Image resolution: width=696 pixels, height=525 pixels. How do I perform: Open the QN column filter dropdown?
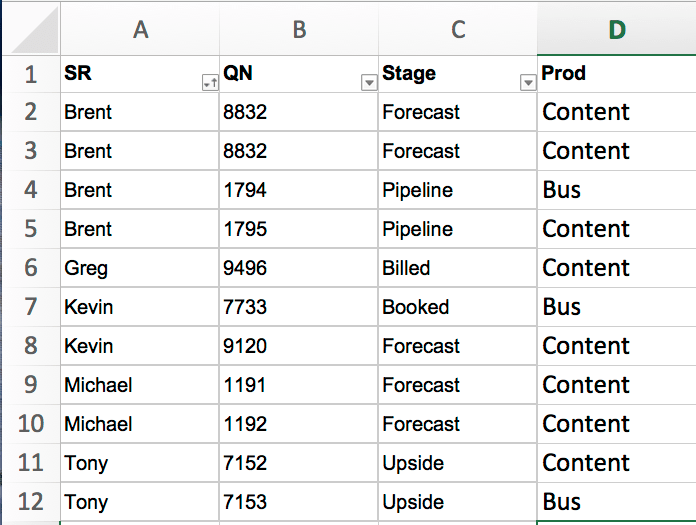(369, 83)
